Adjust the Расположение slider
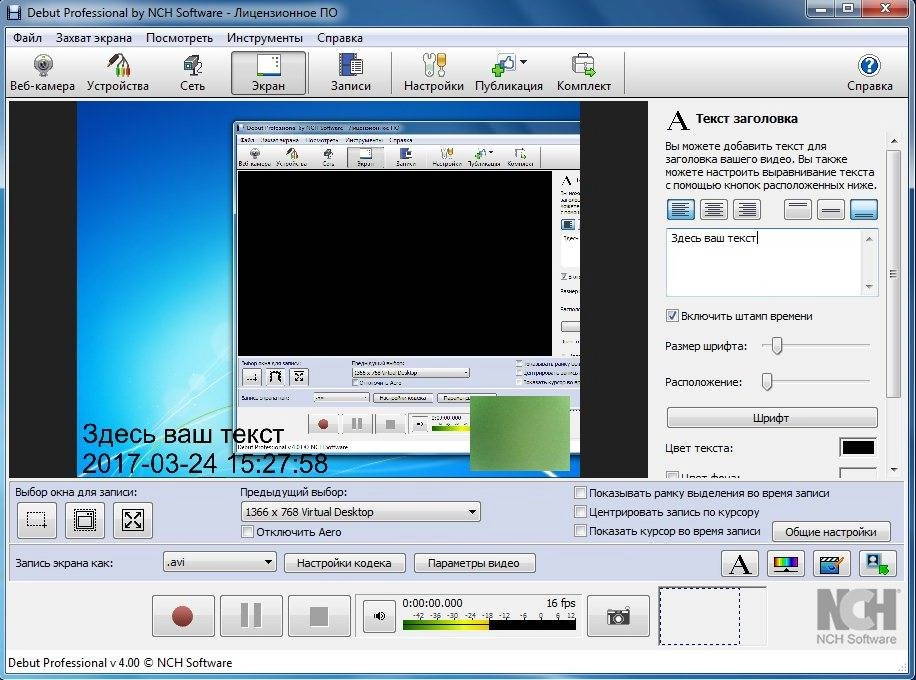The image size is (916, 680). tap(767, 382)
